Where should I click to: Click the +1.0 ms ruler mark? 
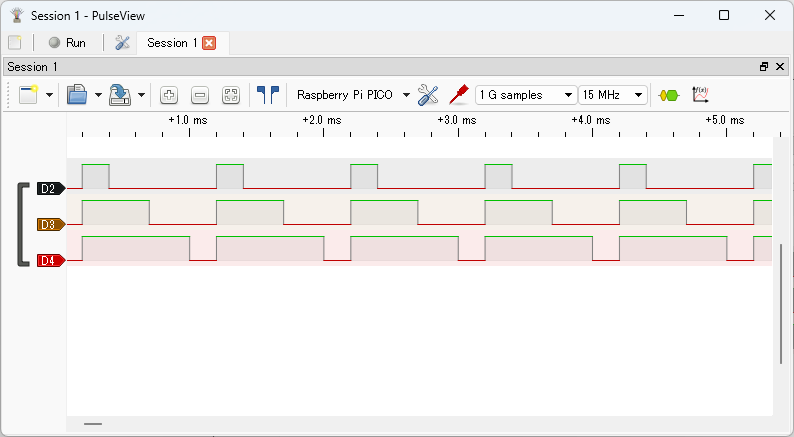[188, 120]
